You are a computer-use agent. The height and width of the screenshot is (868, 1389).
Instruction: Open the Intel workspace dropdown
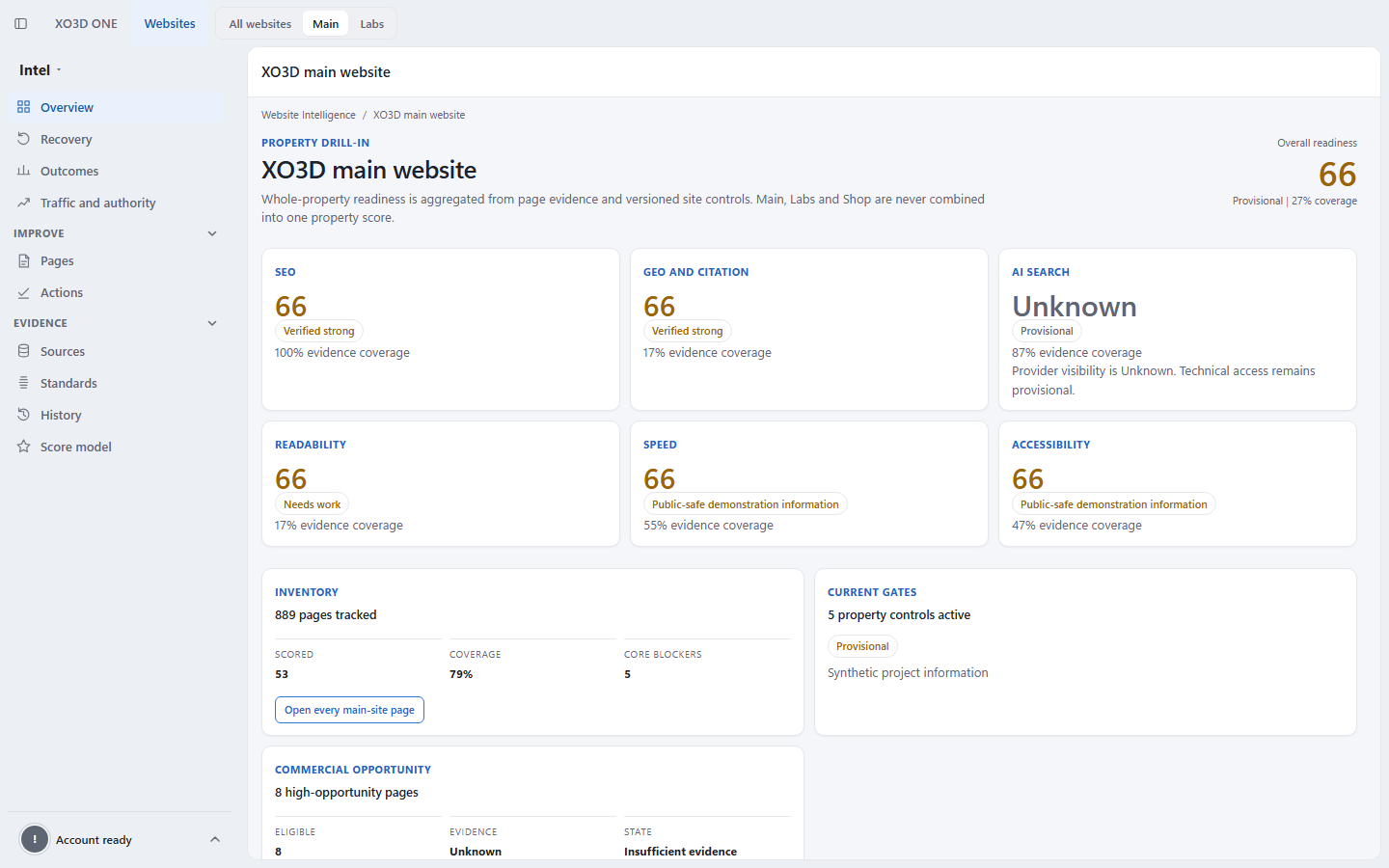41,70
